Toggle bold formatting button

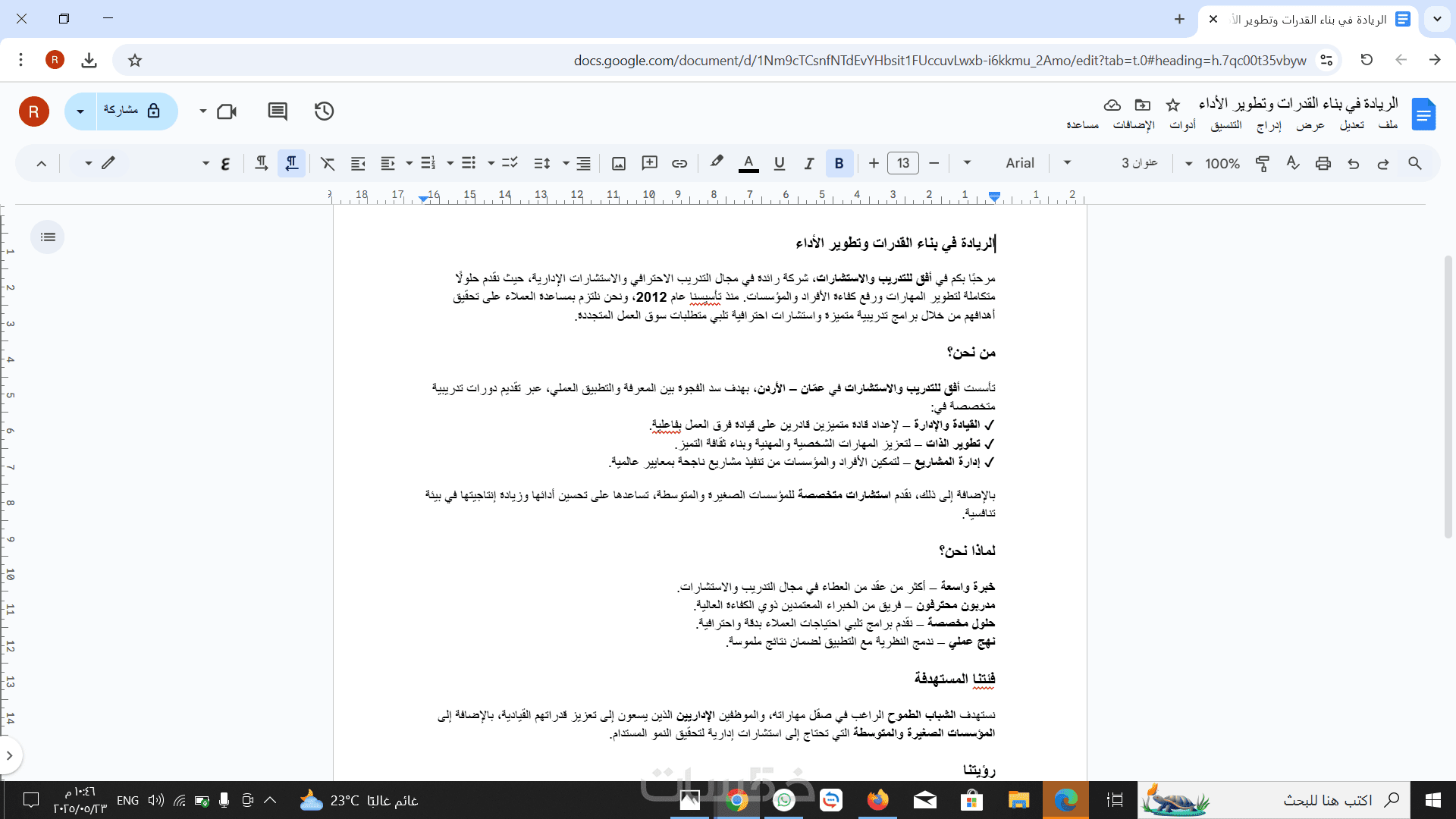point(839,163)
